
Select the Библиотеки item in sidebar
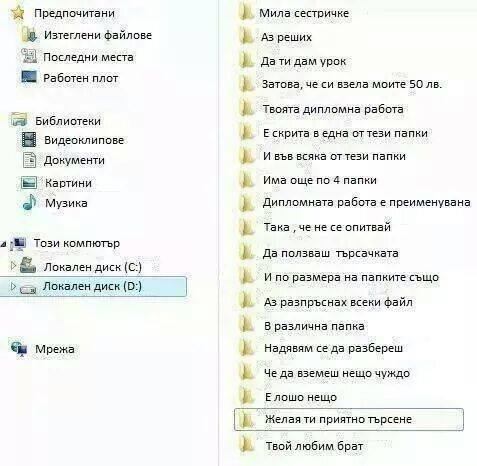tap(68, 121)
